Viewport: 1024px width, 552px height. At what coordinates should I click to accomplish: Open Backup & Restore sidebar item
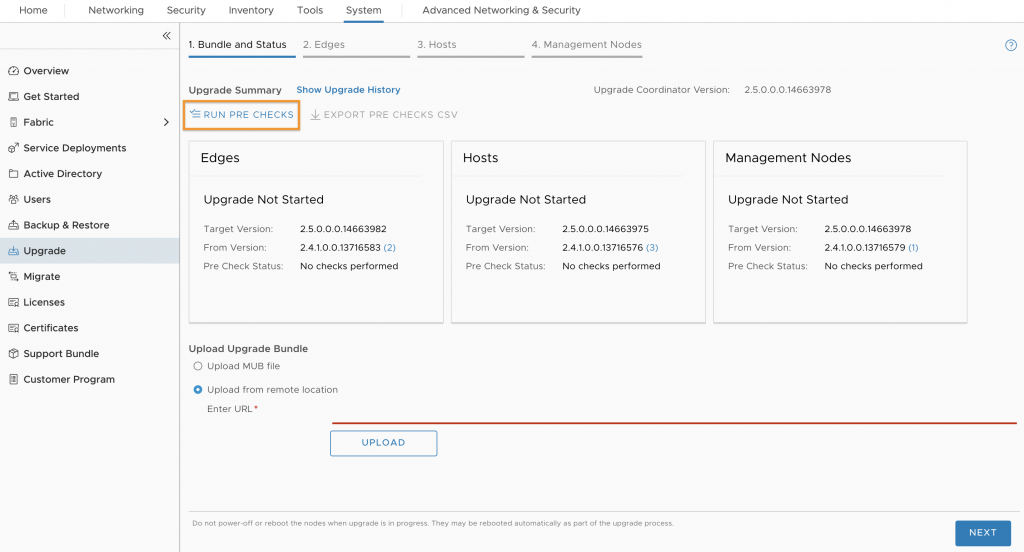point(67,225)
